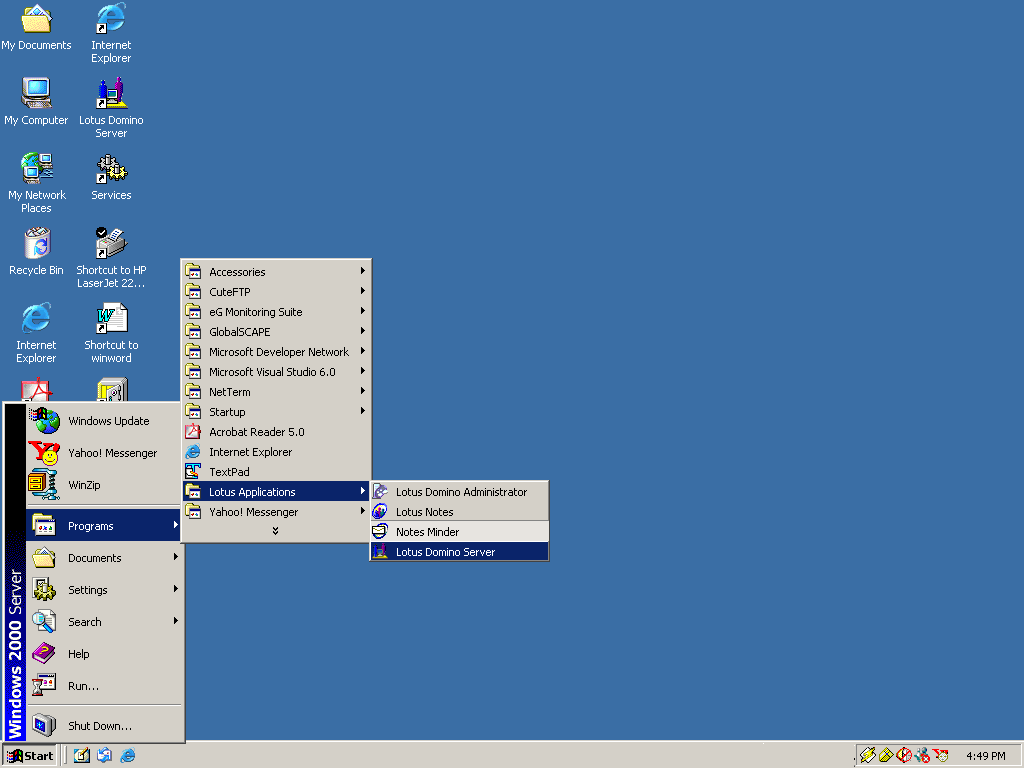Select the Internet Explorer icon below Recycle Bin
The image size is (1024, 768).
pyautogui.click(x=36, y=333)
